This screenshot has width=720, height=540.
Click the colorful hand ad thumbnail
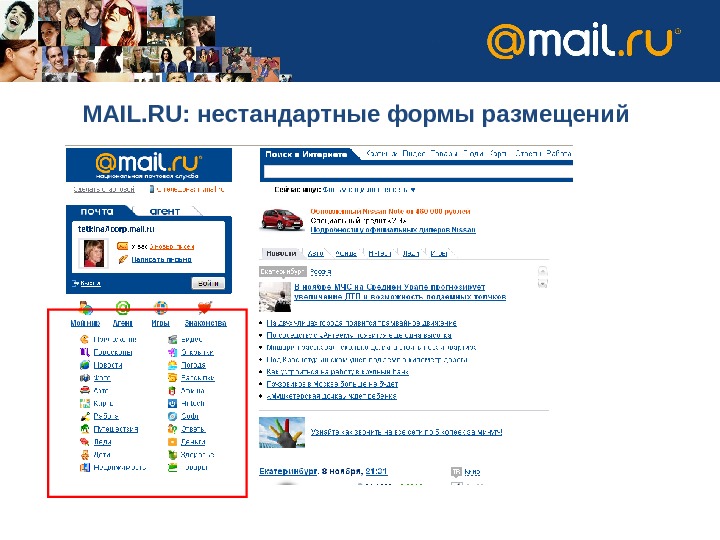pyautogui.click(x=282, y=432)
